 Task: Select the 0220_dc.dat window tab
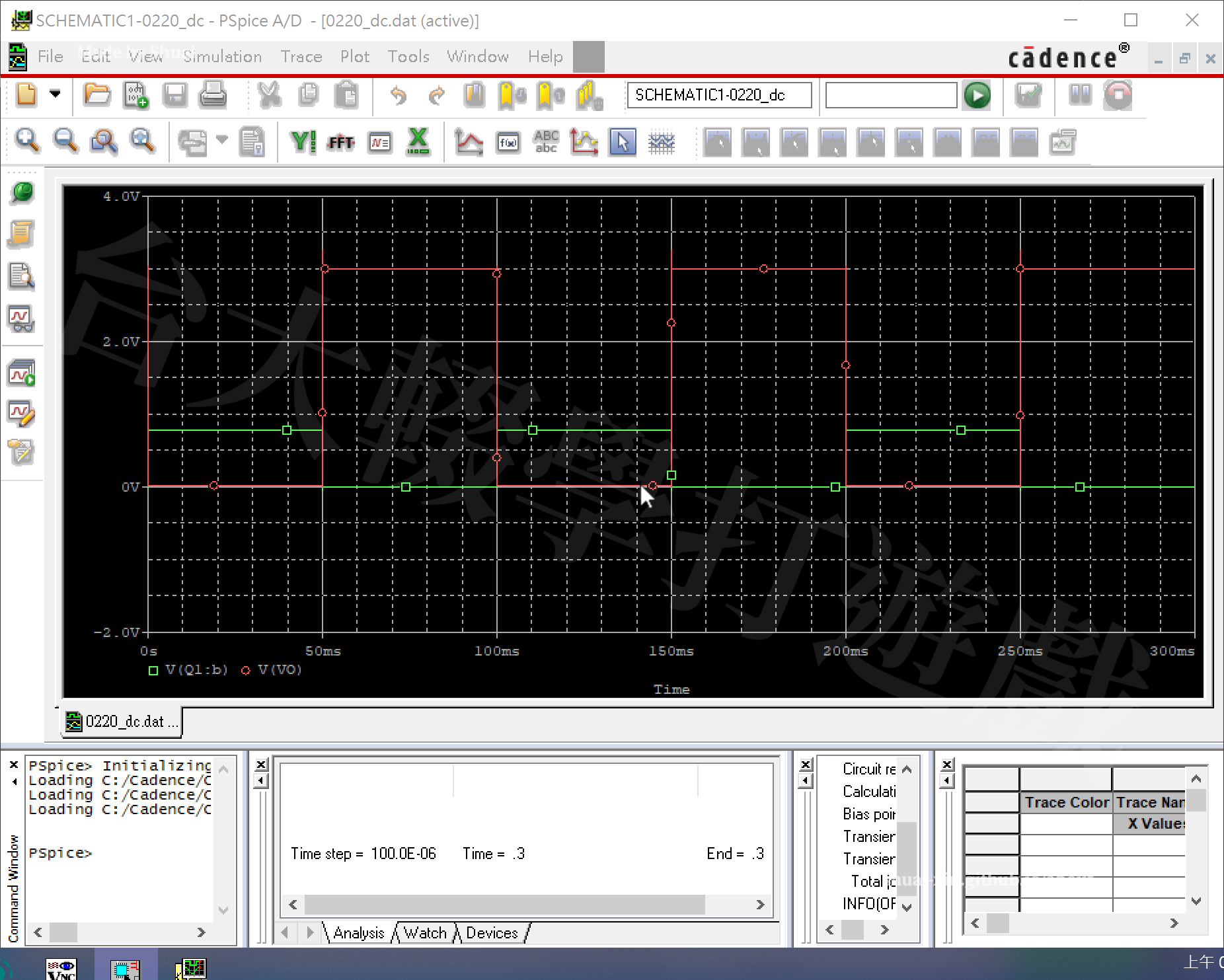coord(123,721)
